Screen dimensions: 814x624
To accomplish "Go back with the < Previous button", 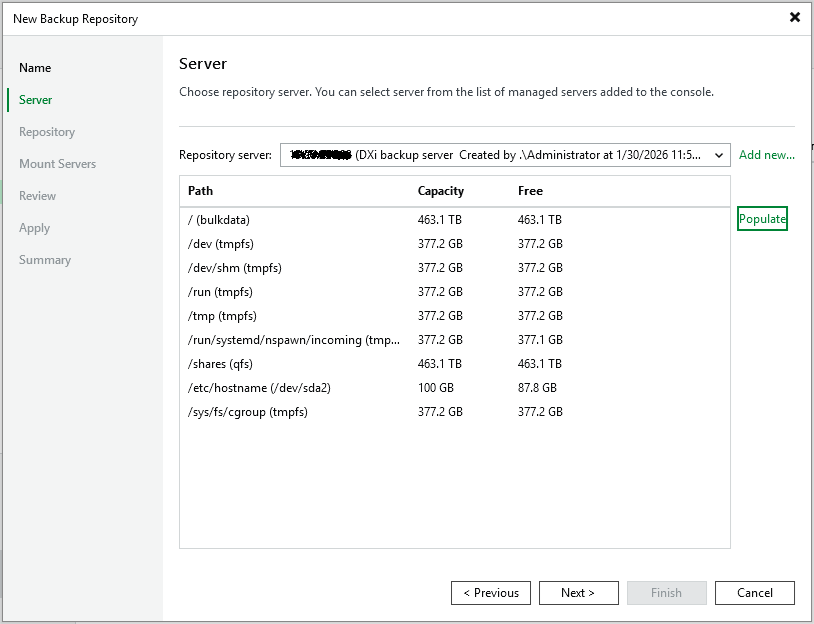I will tap(491, 593).
